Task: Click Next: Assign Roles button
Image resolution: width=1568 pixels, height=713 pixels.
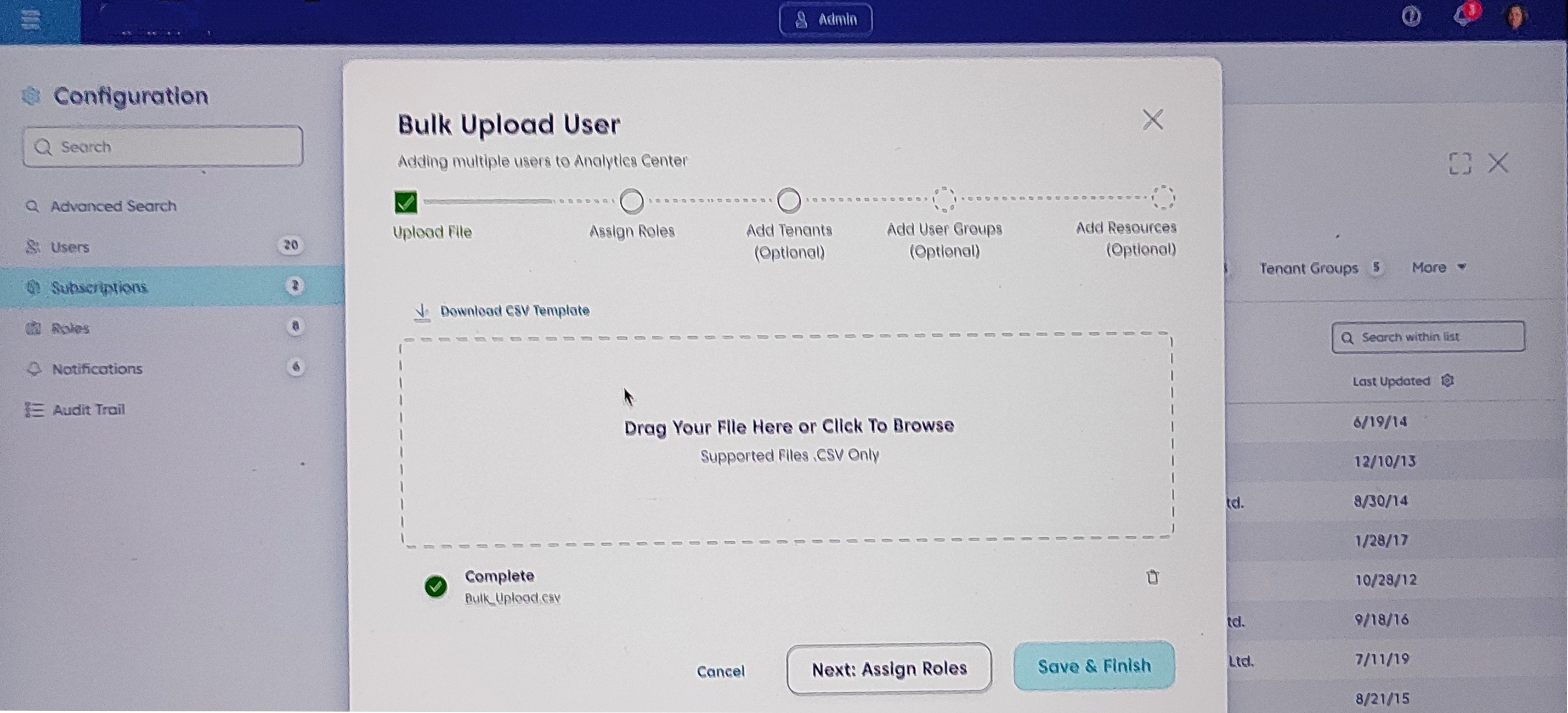Action: [x=888, y=669]
